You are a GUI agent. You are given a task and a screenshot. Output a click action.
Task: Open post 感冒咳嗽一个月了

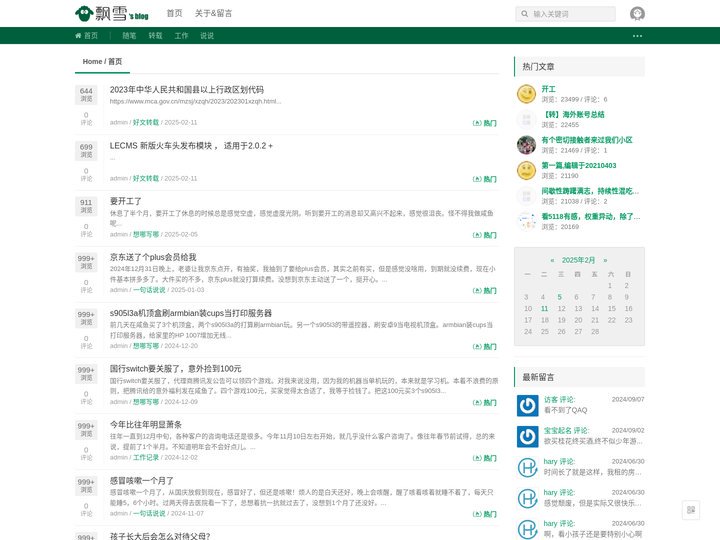[x=141, y=481]
